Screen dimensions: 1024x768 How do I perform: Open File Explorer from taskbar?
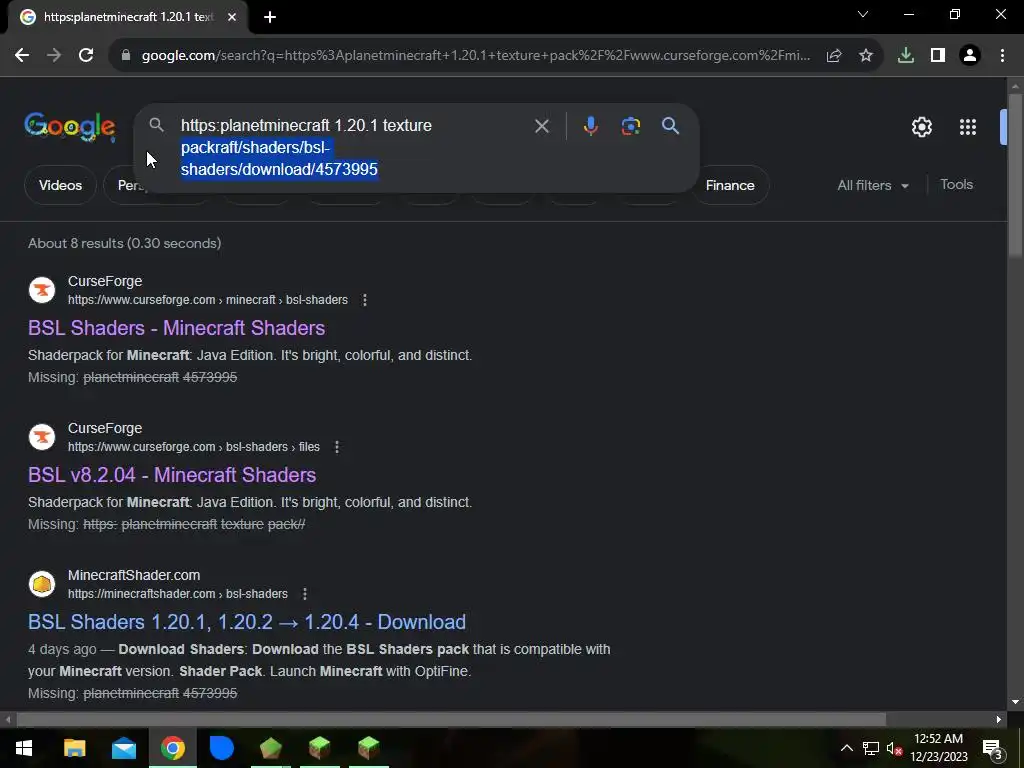pyautogui.click(x=74, y=748)
